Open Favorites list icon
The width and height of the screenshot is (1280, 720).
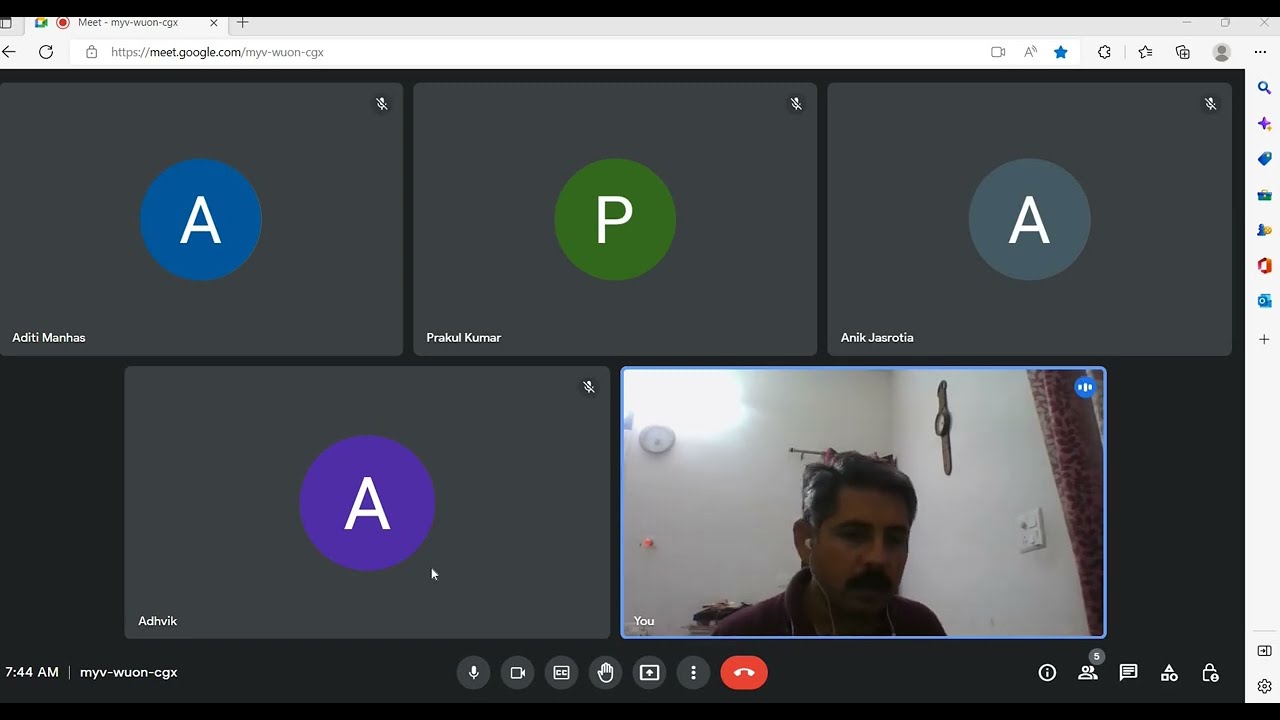[1145, 52]
